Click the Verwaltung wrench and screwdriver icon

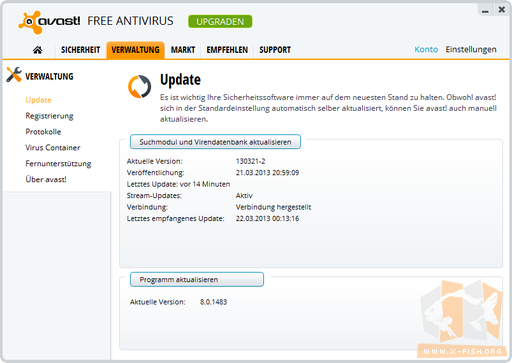14,74
